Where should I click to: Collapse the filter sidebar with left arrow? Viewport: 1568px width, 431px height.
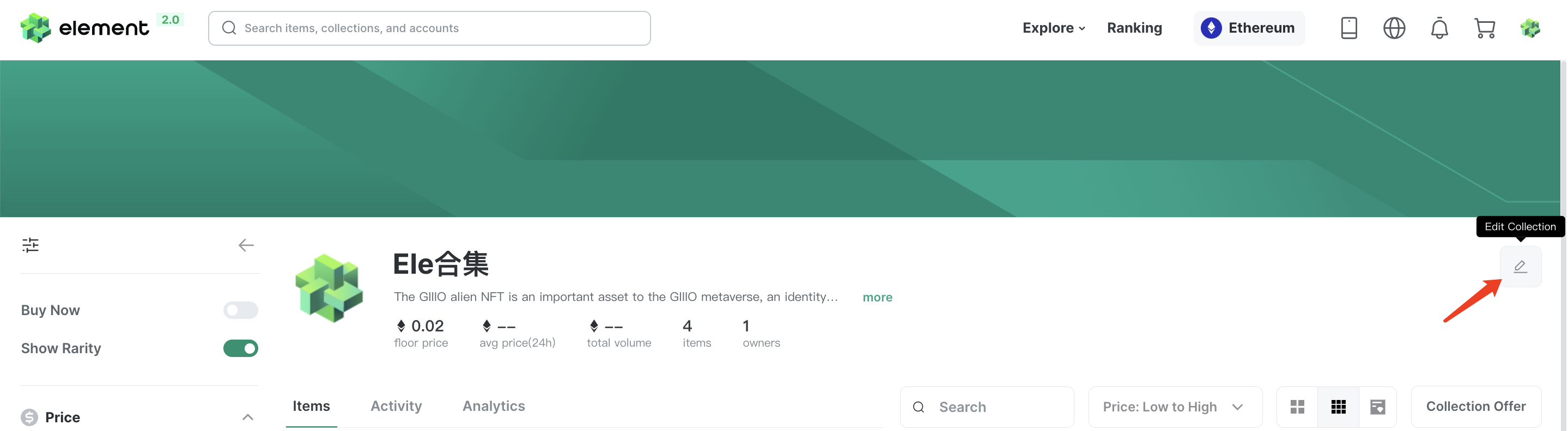[x=246, y=245]
